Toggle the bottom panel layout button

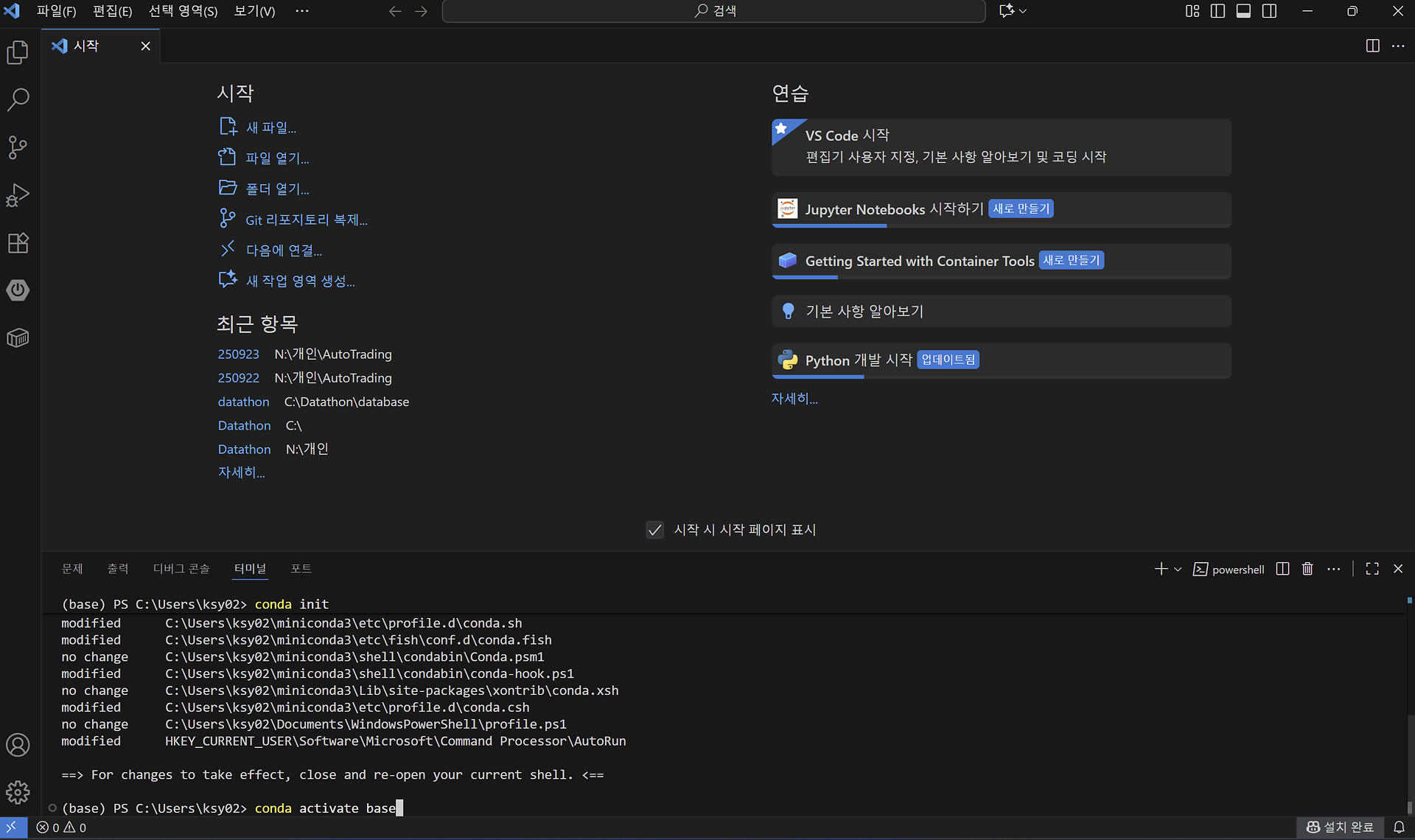pyautogui.click(x=1243, y=11)
